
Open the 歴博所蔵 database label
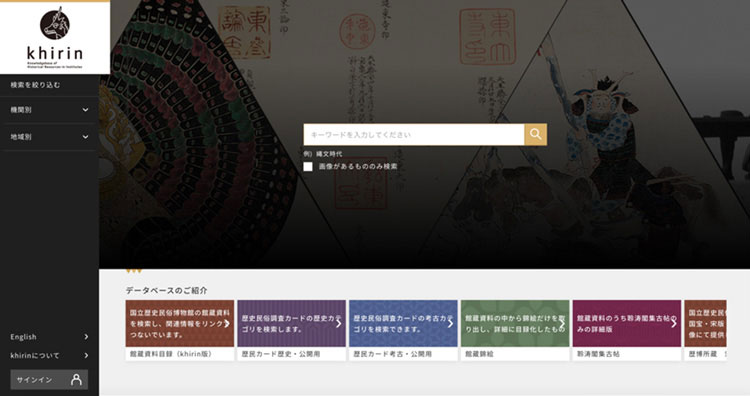click(703, 354)
